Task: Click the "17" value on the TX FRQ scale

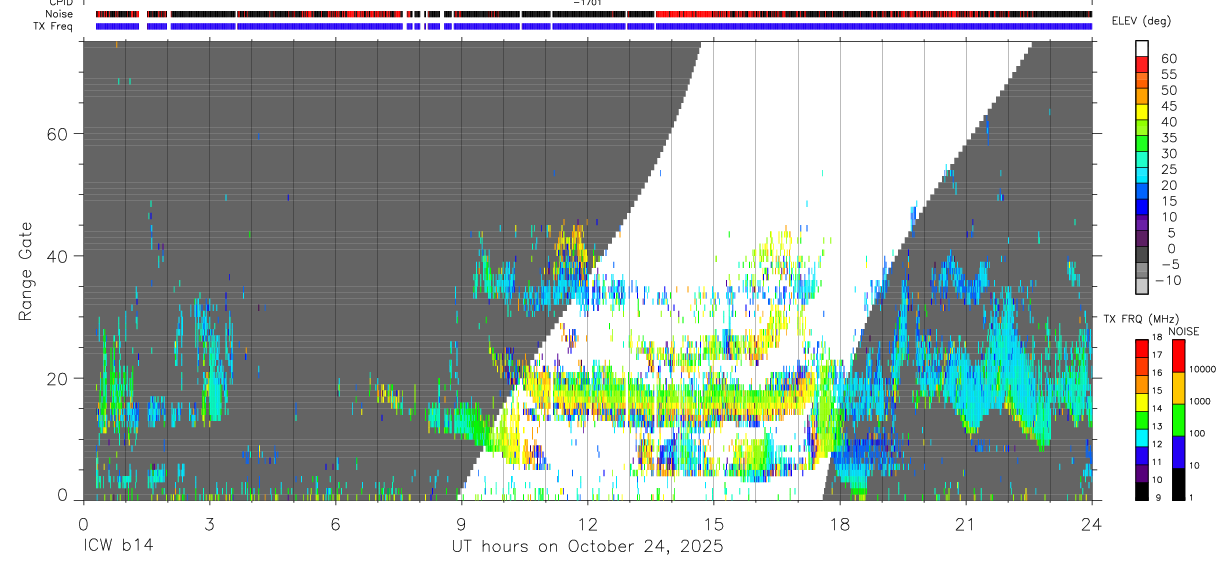Action: [x=1157, y=355]
